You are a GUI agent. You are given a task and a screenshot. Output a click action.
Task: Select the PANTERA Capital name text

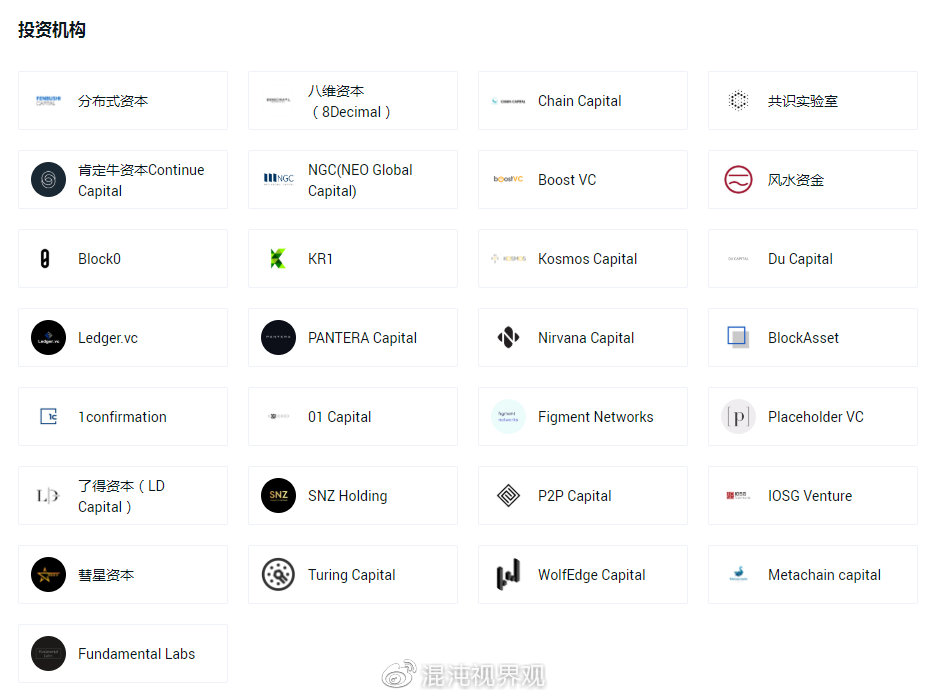(362, 338)
